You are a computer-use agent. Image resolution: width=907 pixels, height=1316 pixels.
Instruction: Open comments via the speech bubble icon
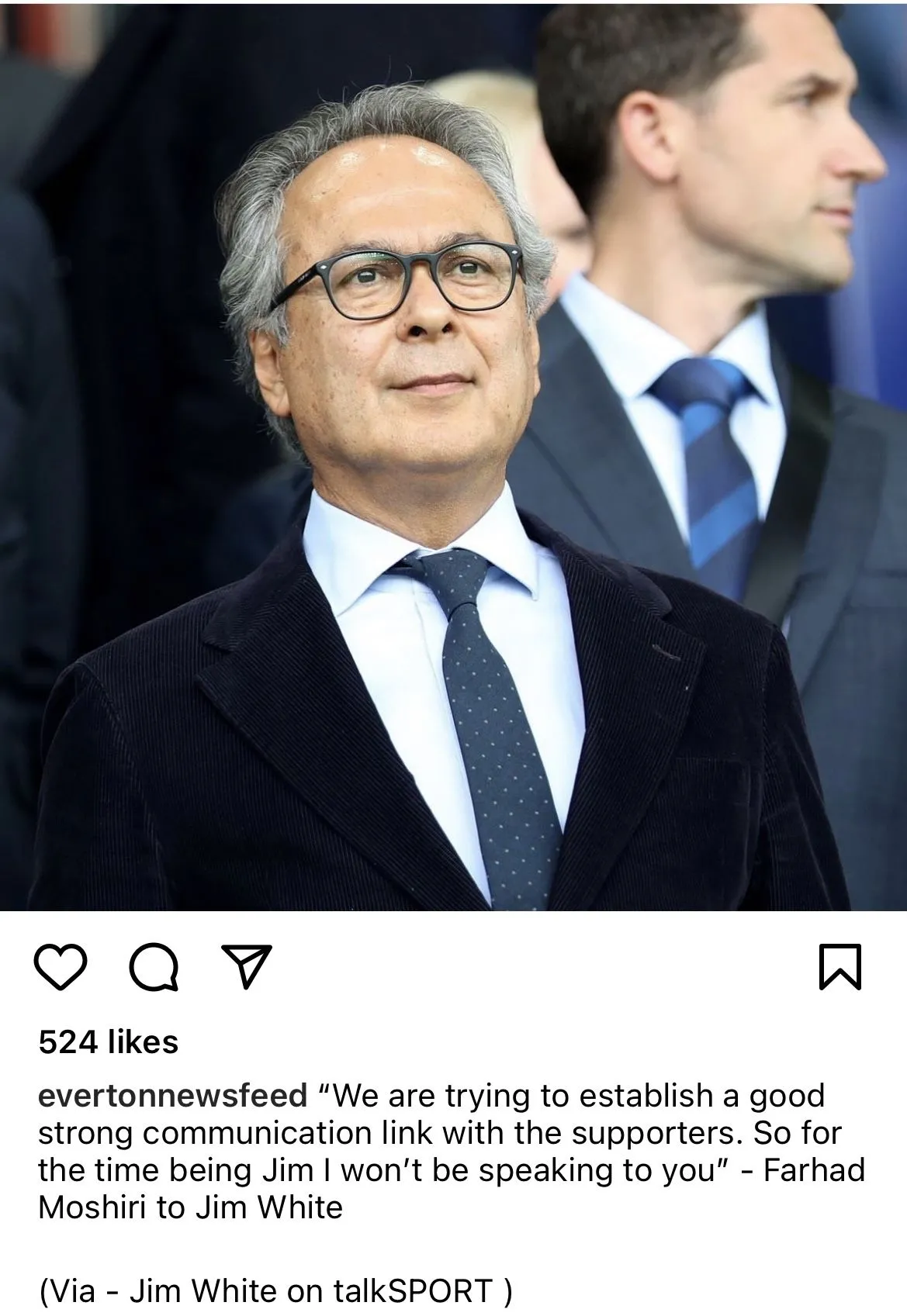coord(154,968)
